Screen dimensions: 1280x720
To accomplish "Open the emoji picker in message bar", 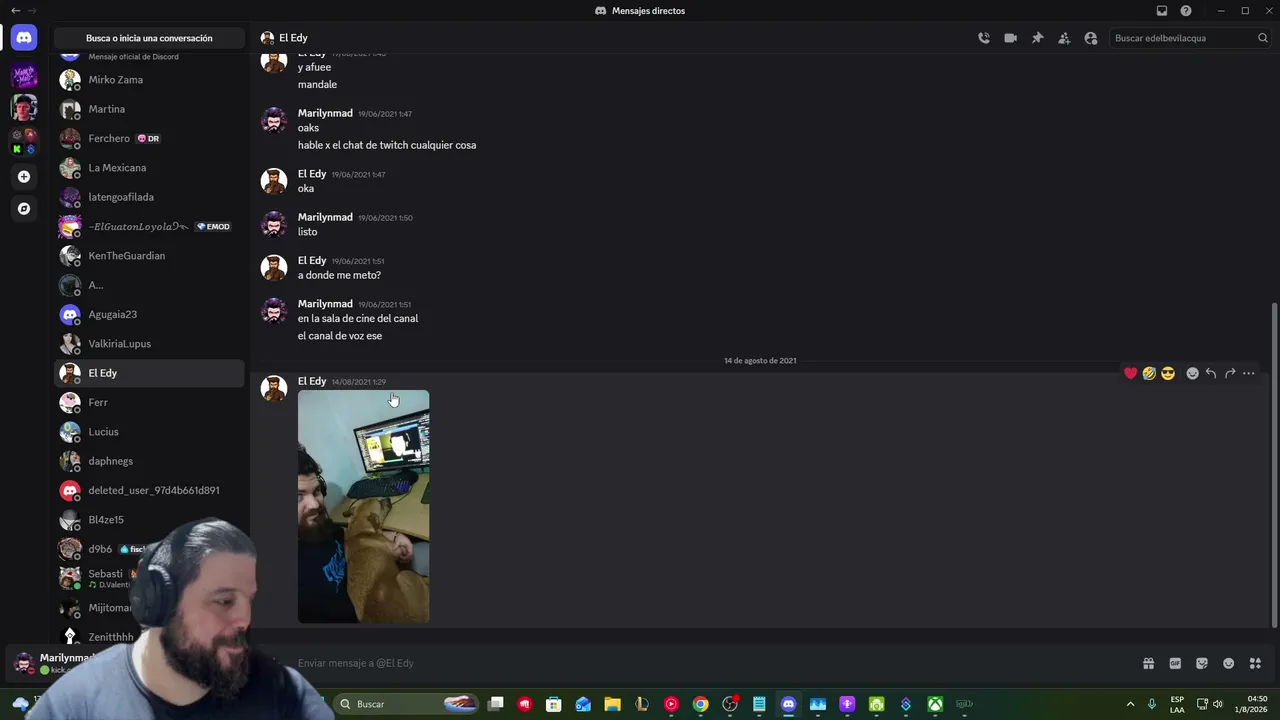I will [x=1229, y=663].
